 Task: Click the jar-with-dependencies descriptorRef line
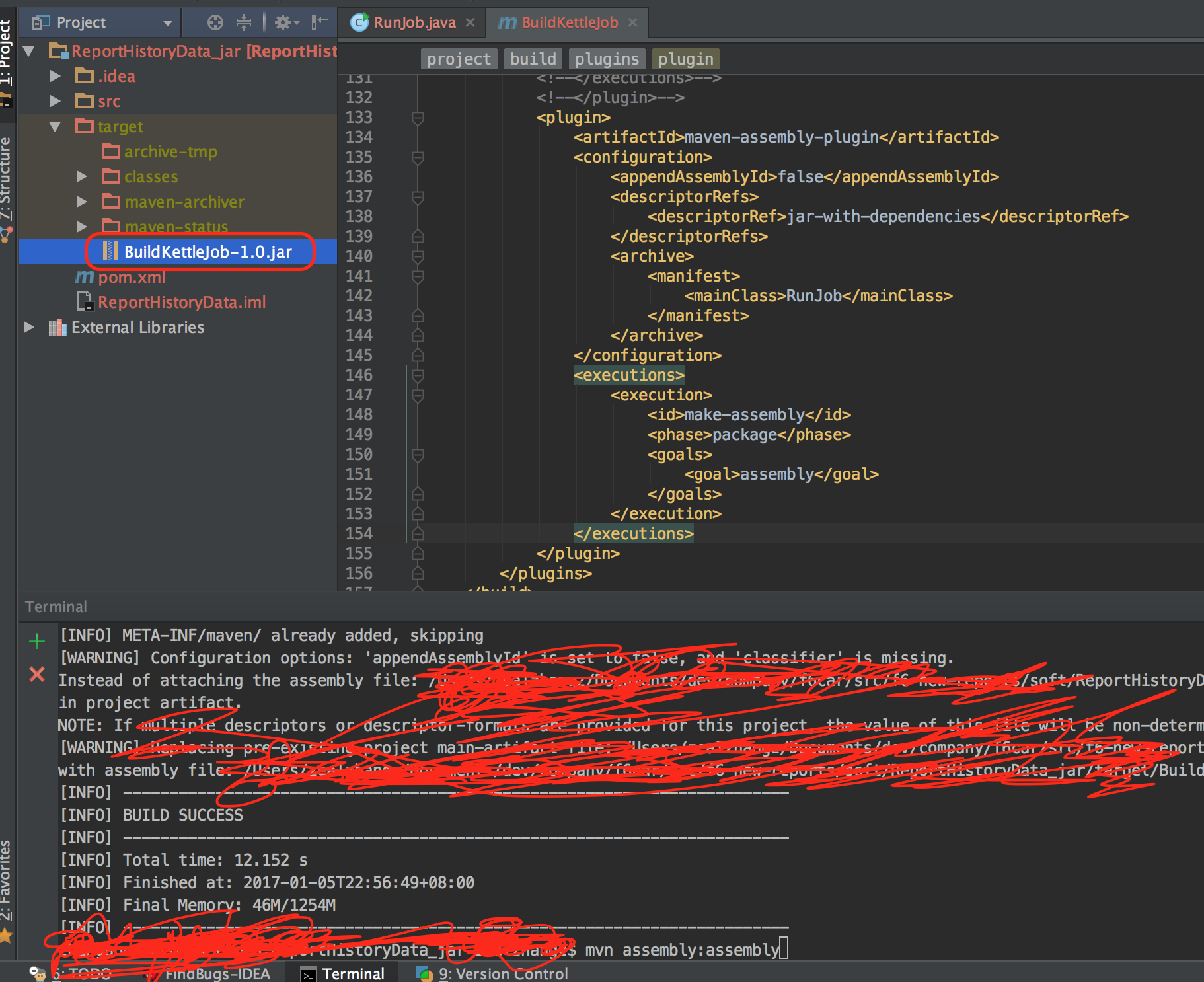click(x=887, y=217)
